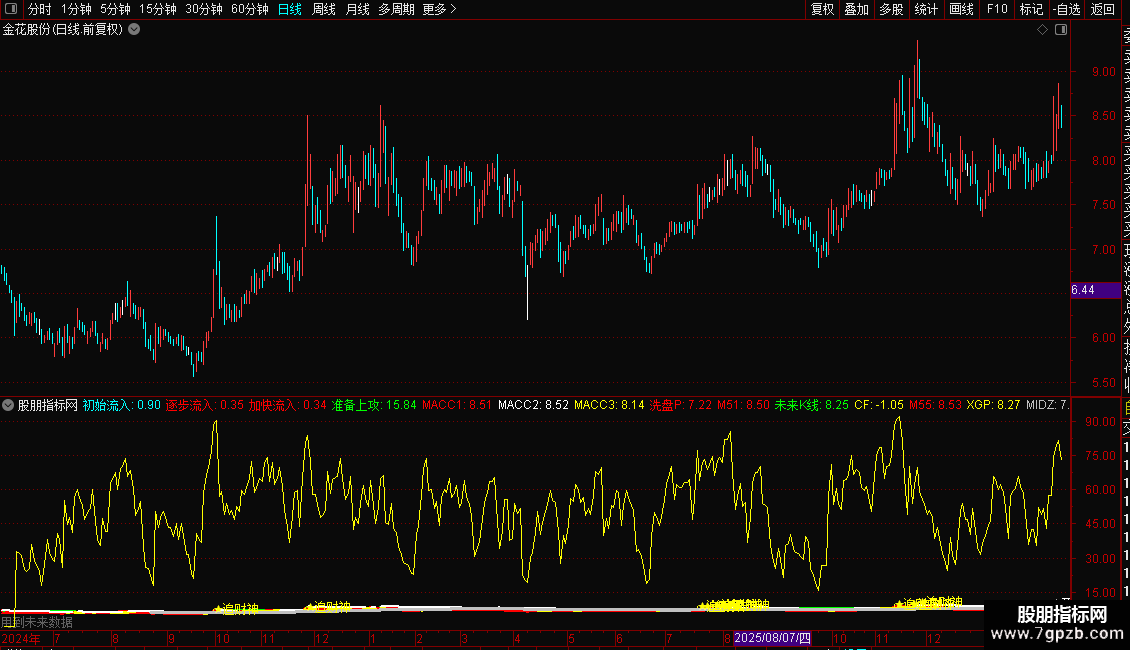
Task: Select the 30分钟 period
Action: (204, 9)
